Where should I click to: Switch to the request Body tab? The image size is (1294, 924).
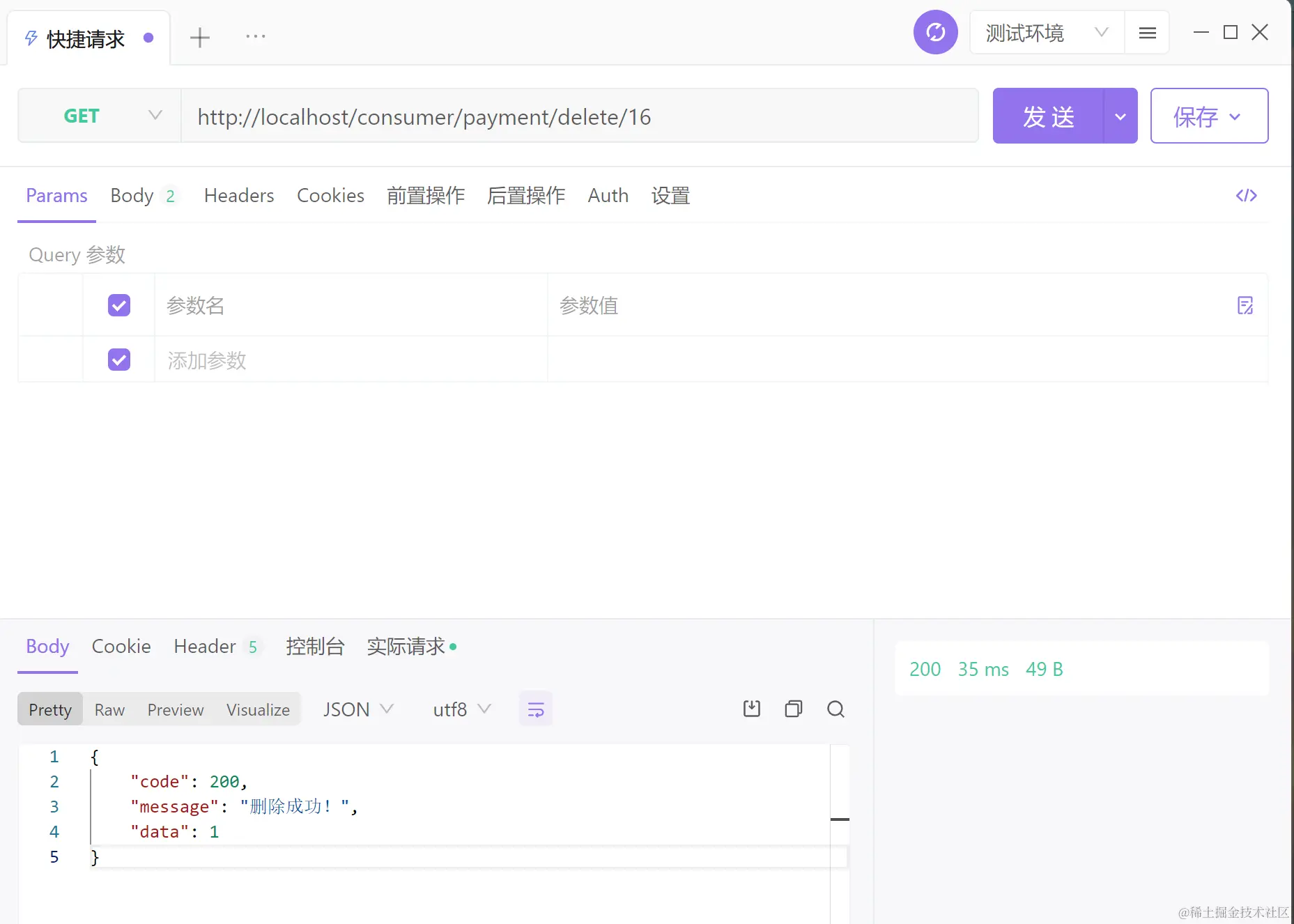(x=143, y=196)
